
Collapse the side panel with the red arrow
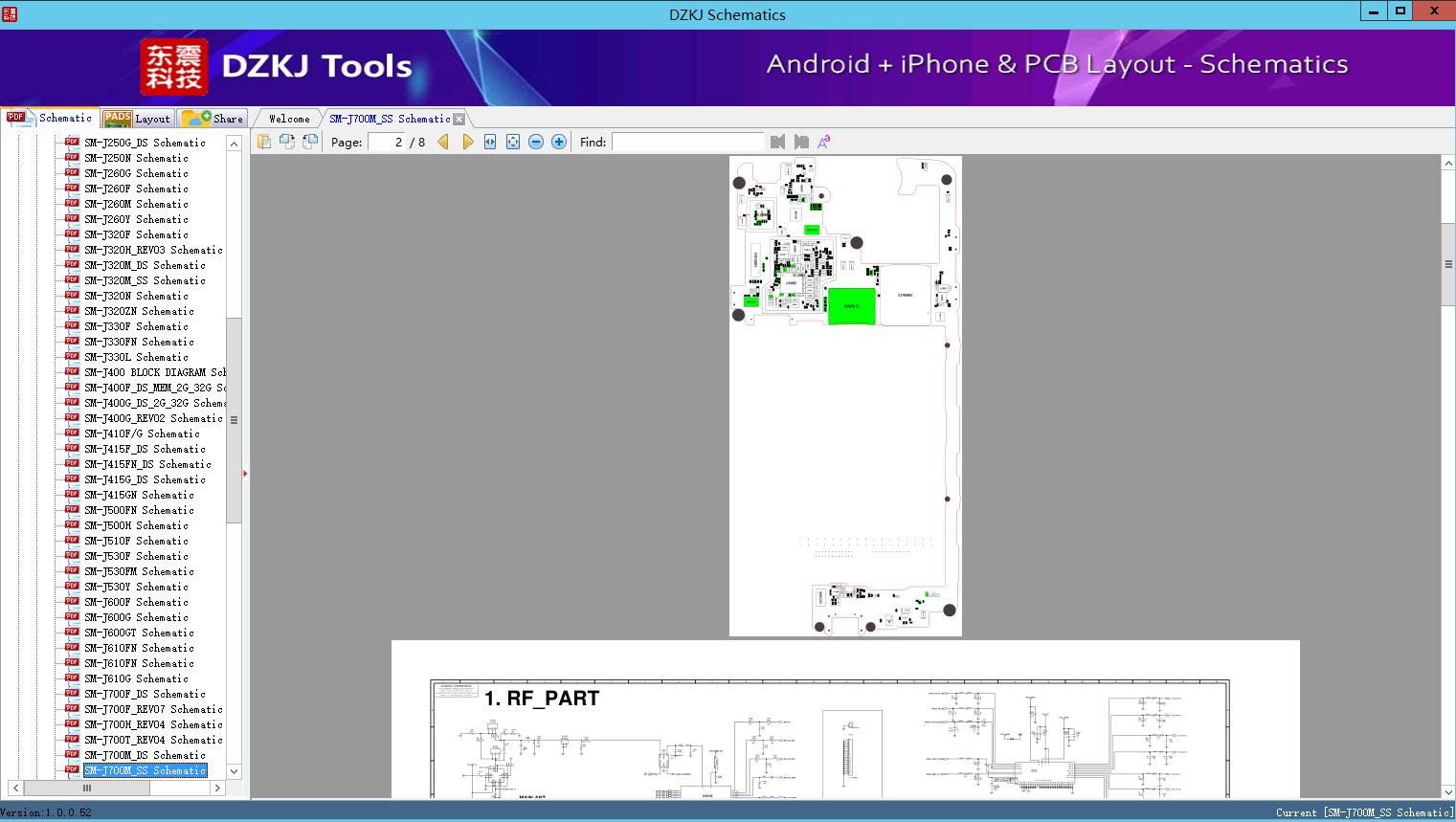[245, 474]
